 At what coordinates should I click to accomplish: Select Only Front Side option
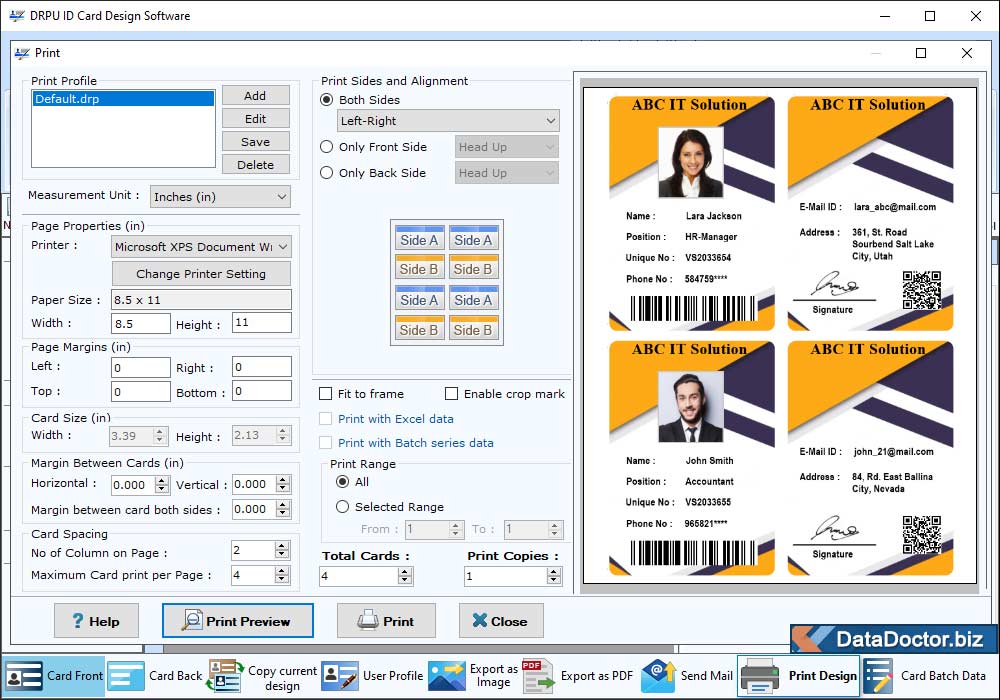pos(327,147)
